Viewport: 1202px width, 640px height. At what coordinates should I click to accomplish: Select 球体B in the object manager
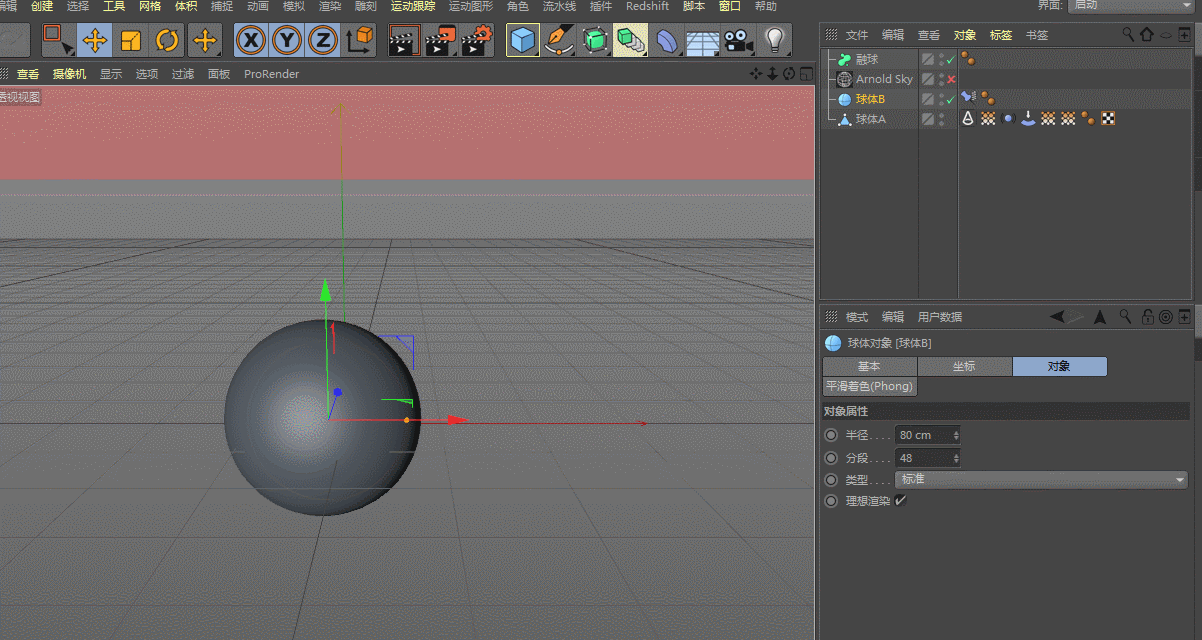point(870,99)
